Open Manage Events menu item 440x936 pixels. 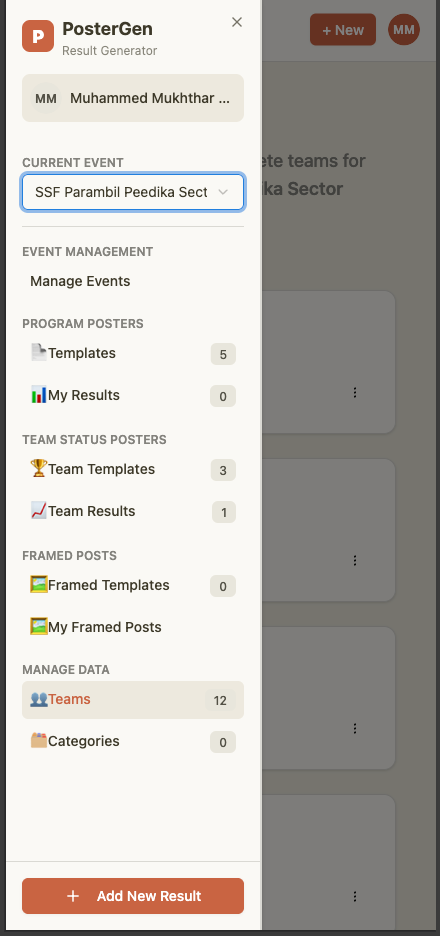80,281
